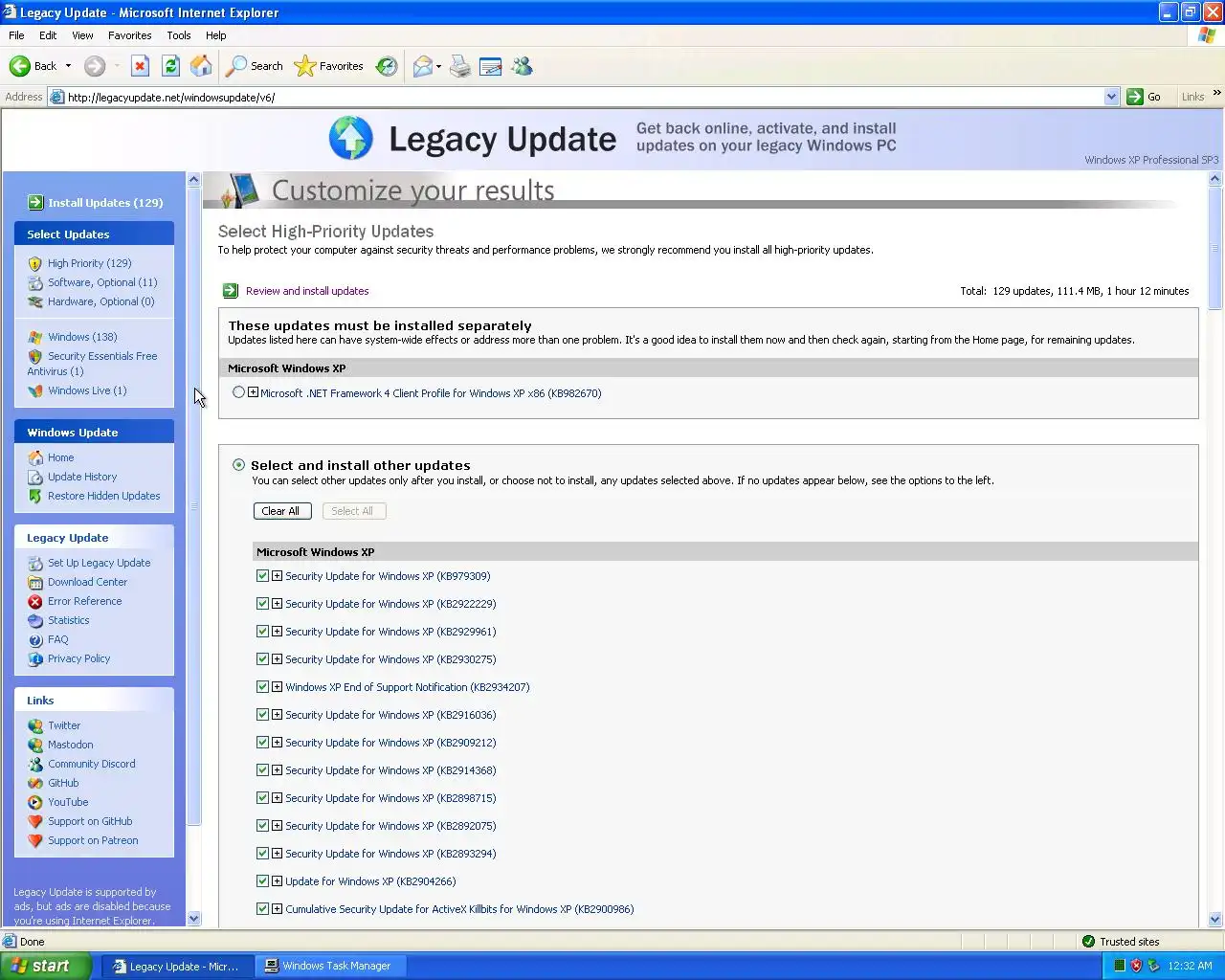The image size is (1225, 980).
Task: Click the Refresh page icon
Action: pyautogui.click(x=170, y=66)
